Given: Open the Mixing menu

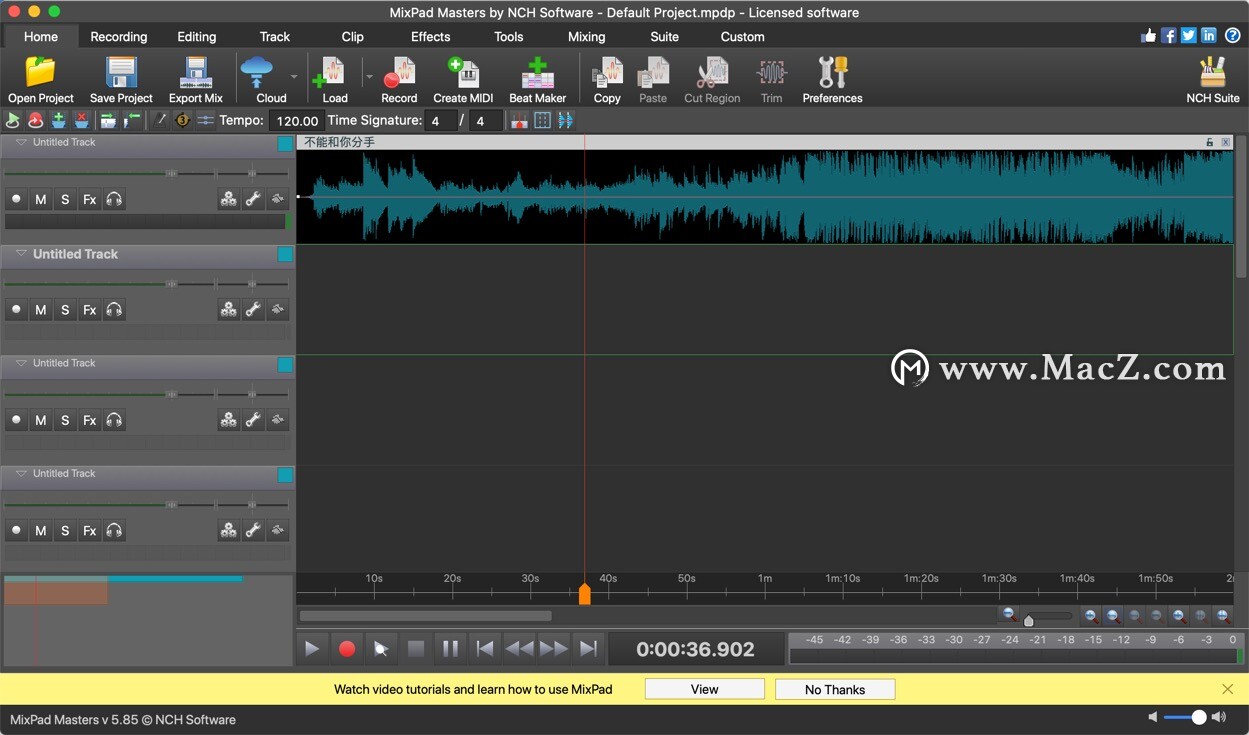Looking at the screenshot, I should pyautogui.click(x=585, y=36).
